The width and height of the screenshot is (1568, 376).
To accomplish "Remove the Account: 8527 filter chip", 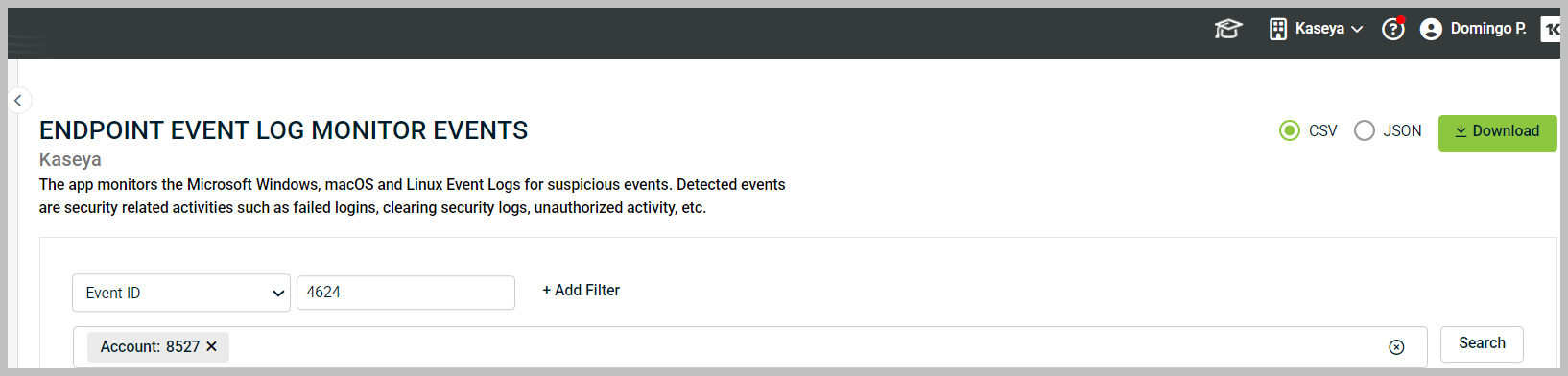I will (211, 346).
